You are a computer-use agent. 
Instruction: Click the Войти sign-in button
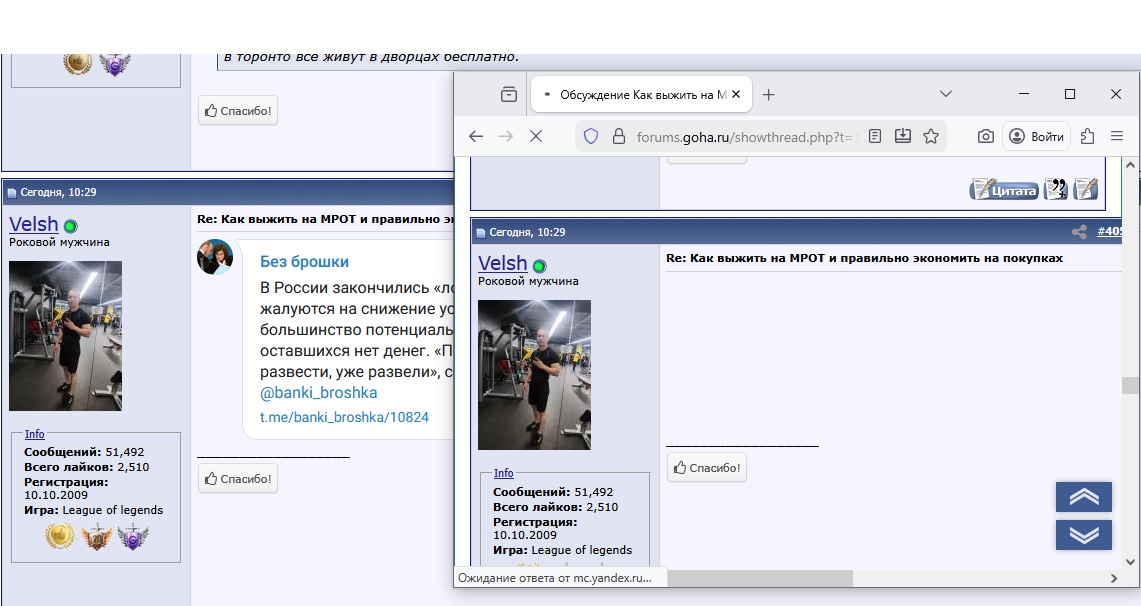[1036, 136]
